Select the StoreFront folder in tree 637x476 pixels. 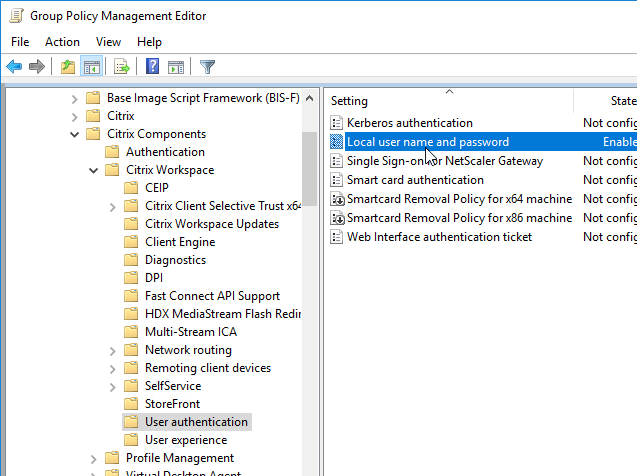pyautogui.click(x=172, y=404)
